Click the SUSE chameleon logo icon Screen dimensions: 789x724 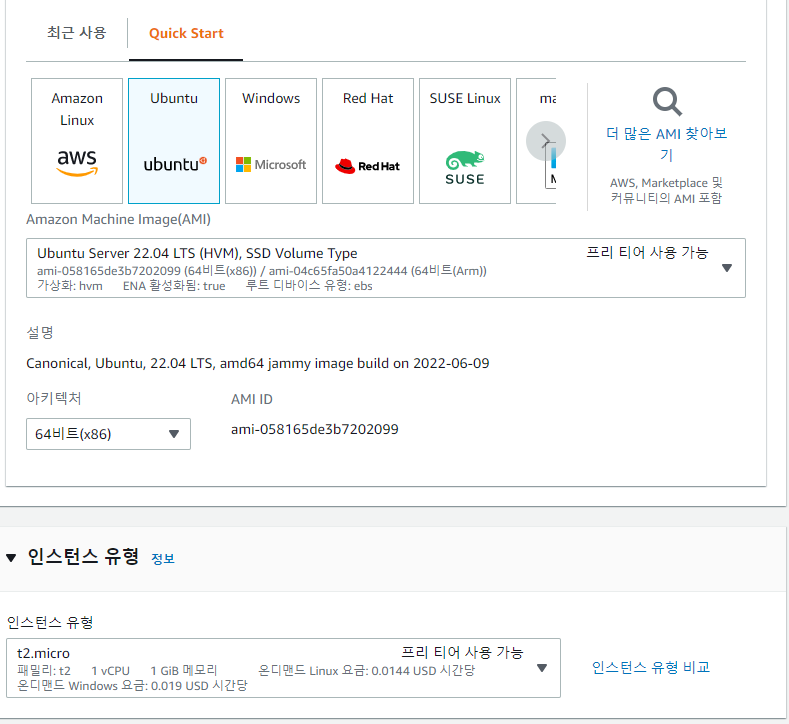(x=465, y=168)
